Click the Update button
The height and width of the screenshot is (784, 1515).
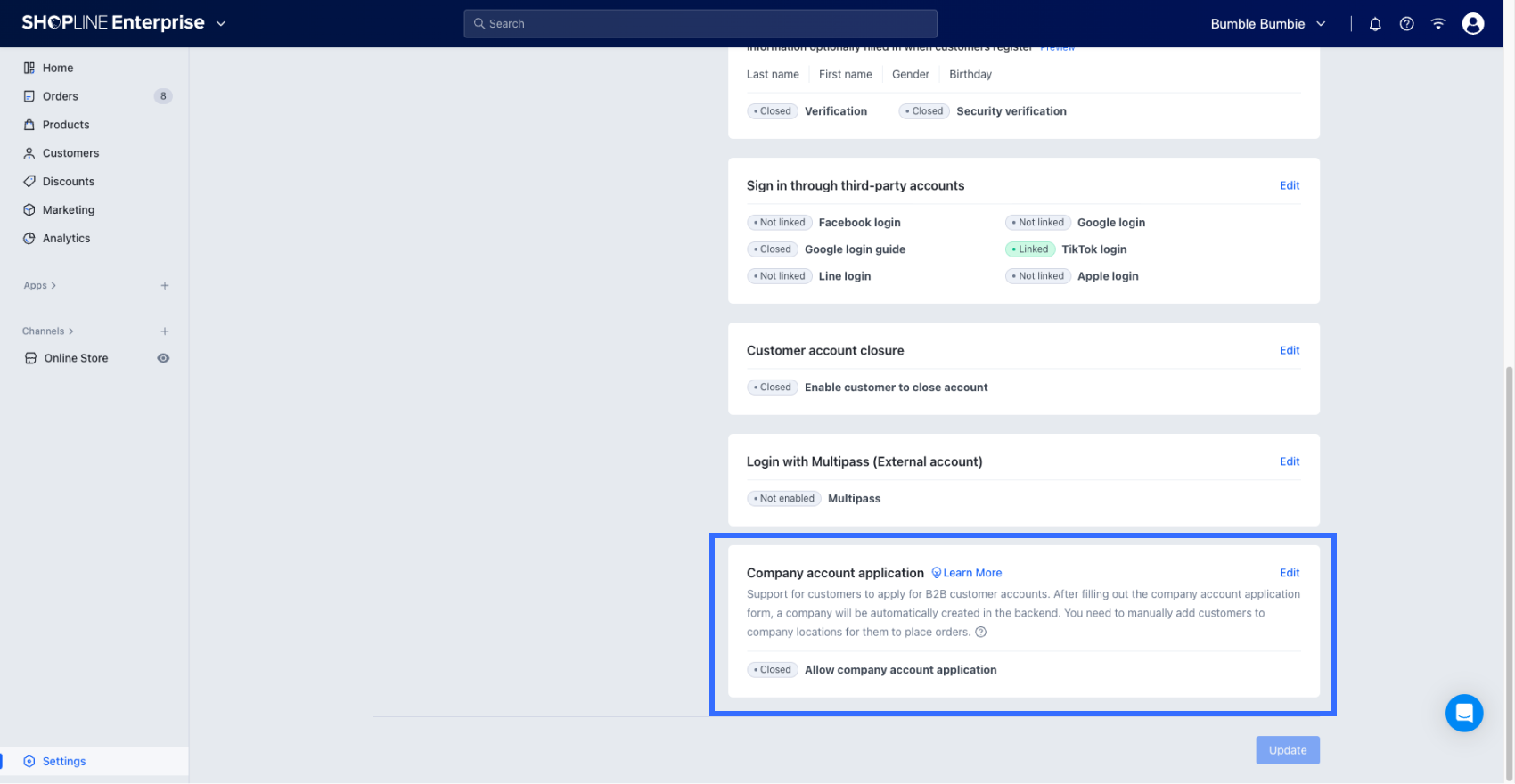pyautogui.click(x=1287, y=750)
